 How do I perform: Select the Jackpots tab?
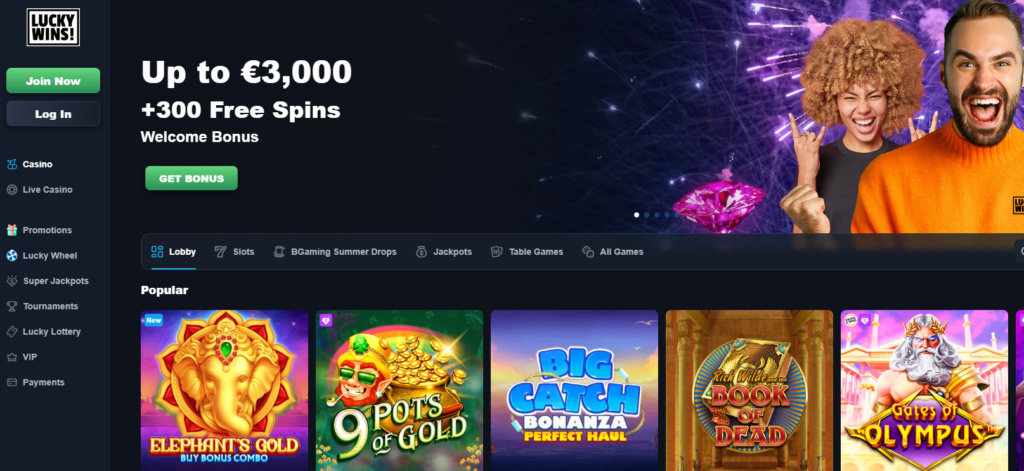pyautogui.click(x=444, y=252)
